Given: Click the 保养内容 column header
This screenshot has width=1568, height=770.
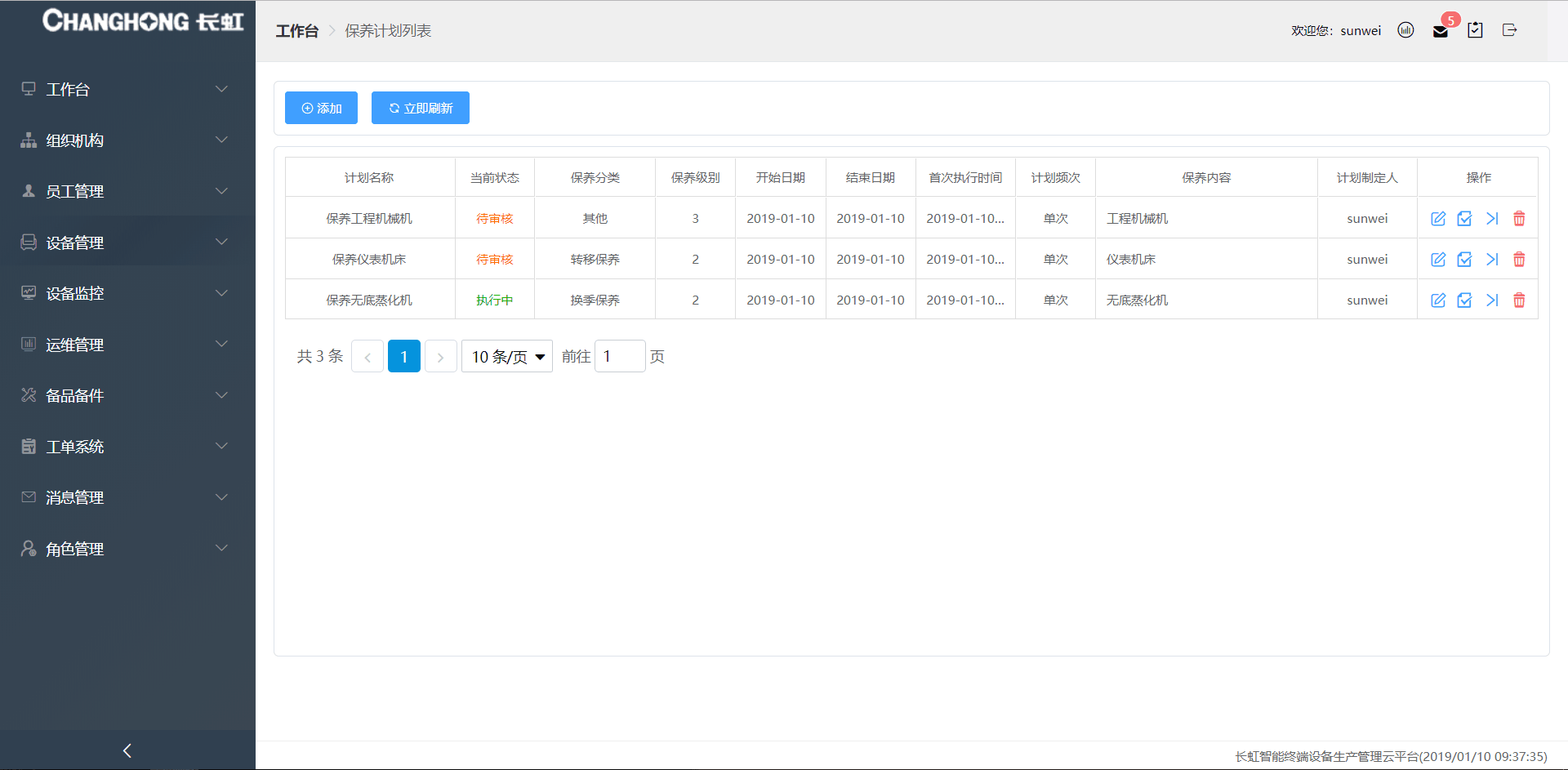Looking at the screenshot, I should (1206, 178).
